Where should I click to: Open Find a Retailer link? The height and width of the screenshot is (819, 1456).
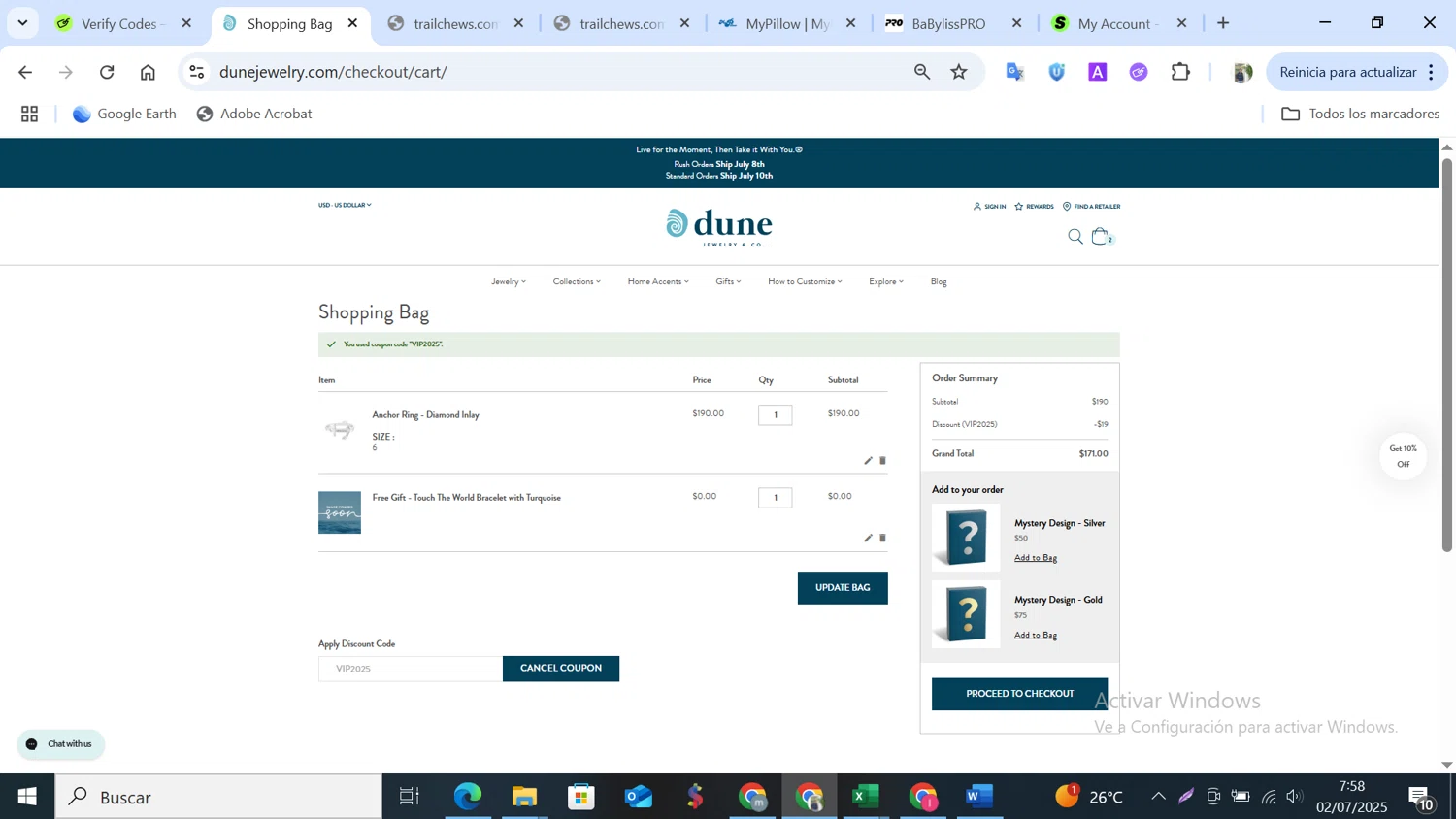pyautogui.click(x=1092, y=207)
